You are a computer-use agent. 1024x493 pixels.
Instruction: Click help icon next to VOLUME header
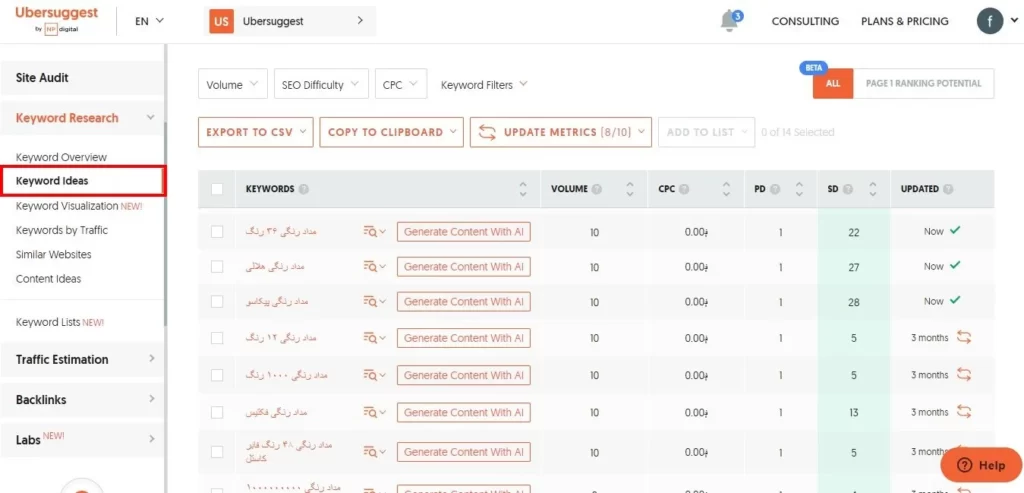click(596, 189)
